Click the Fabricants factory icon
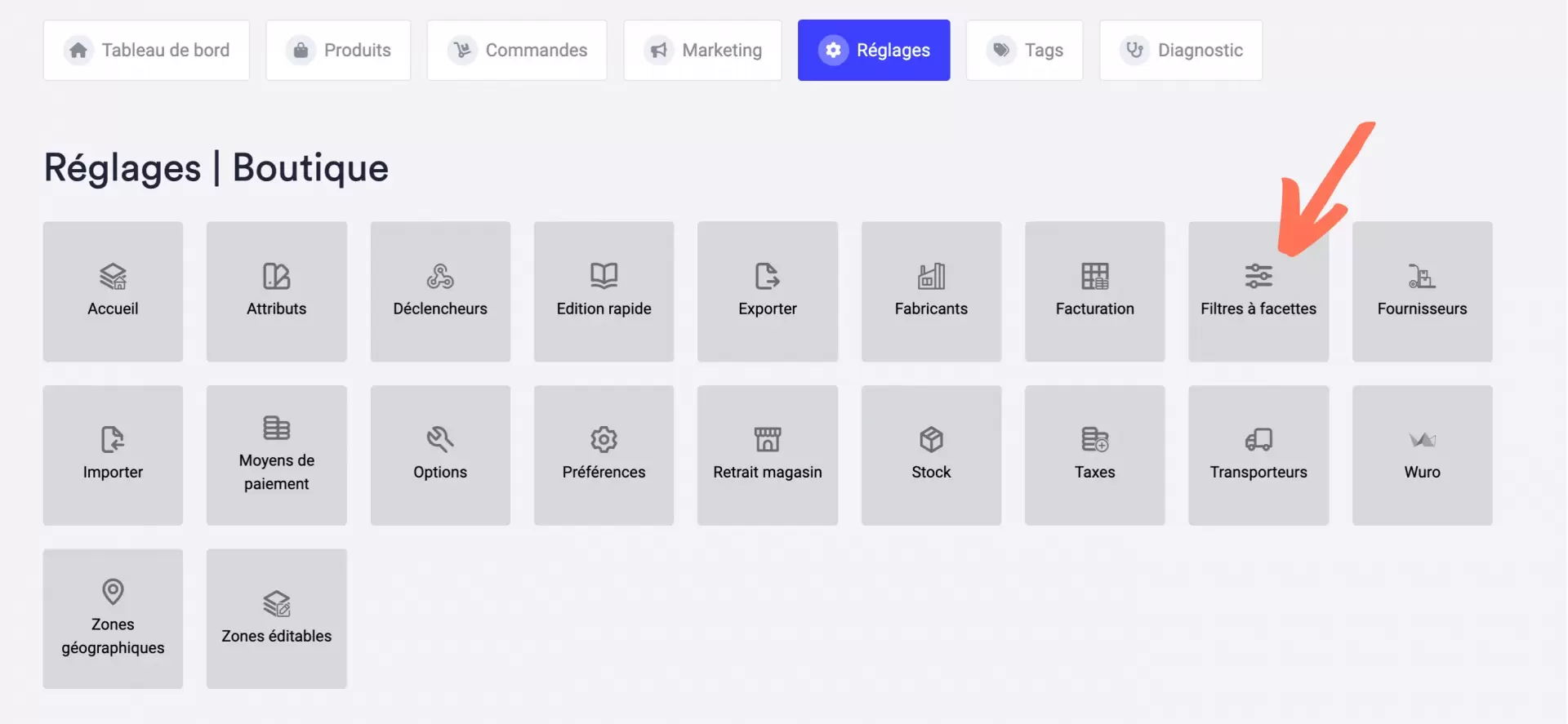Image resolution: width=1568 pixels, height=724 pixels. (x=931, y=277)
